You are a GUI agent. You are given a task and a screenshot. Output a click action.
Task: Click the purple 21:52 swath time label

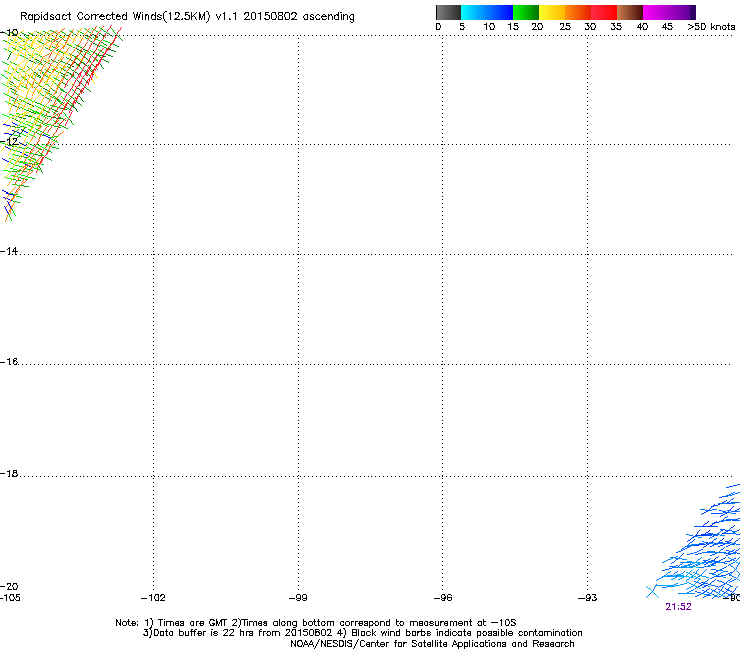point(678,607)
